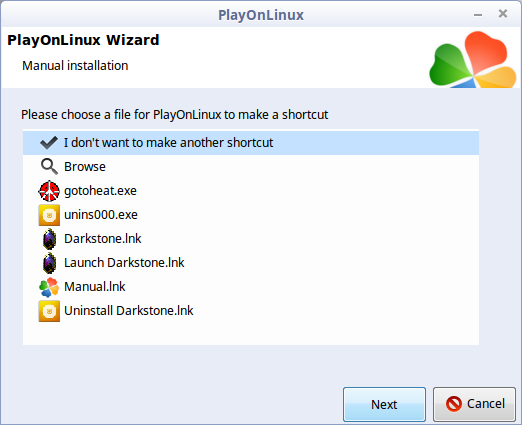Viewport: 522px width, 425px height.
Task: Click the PlayOnLinux clover logo in header
Action: tap(473, 59)
